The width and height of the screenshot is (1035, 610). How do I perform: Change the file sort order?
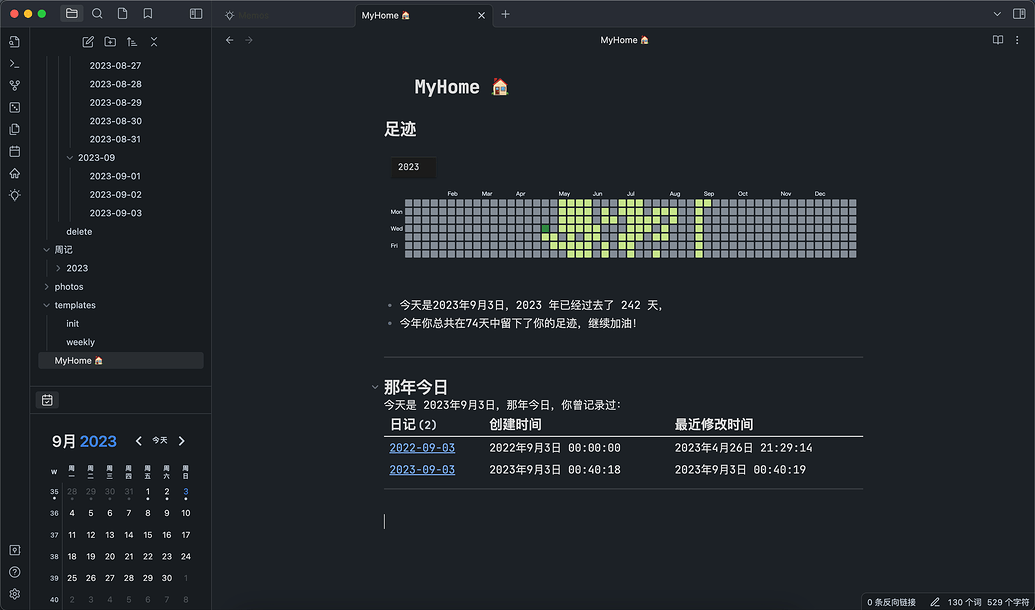point(131,41)
